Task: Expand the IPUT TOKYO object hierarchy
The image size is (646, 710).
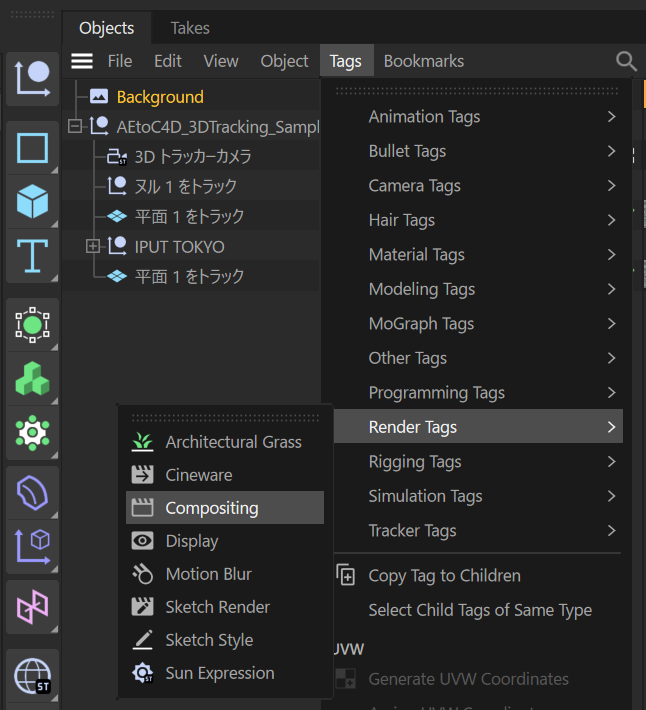Action: click(x=93, y=246)
